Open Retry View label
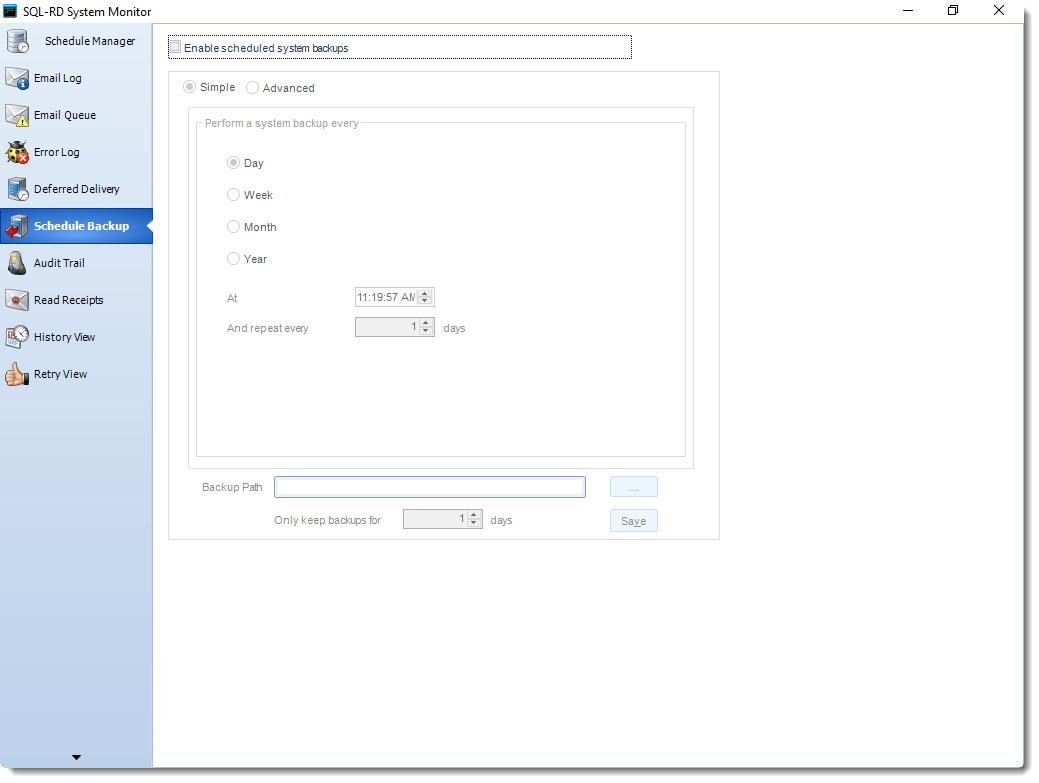1039x783 pixels. [x=60, y=374]
